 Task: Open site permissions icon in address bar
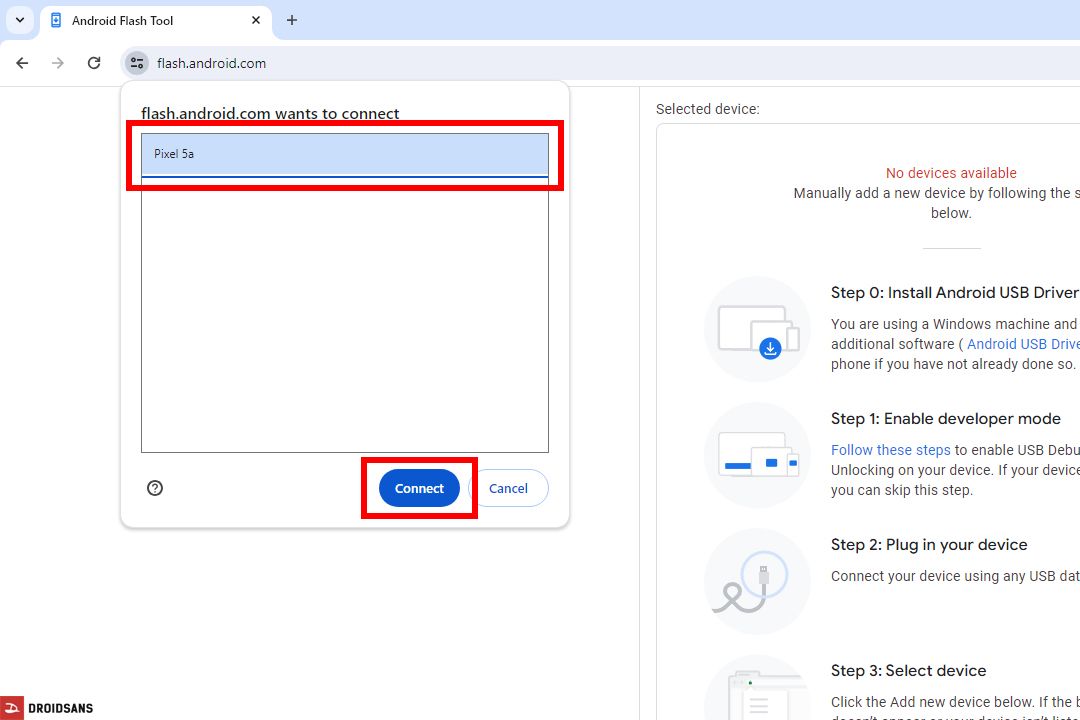pos(136,62)
